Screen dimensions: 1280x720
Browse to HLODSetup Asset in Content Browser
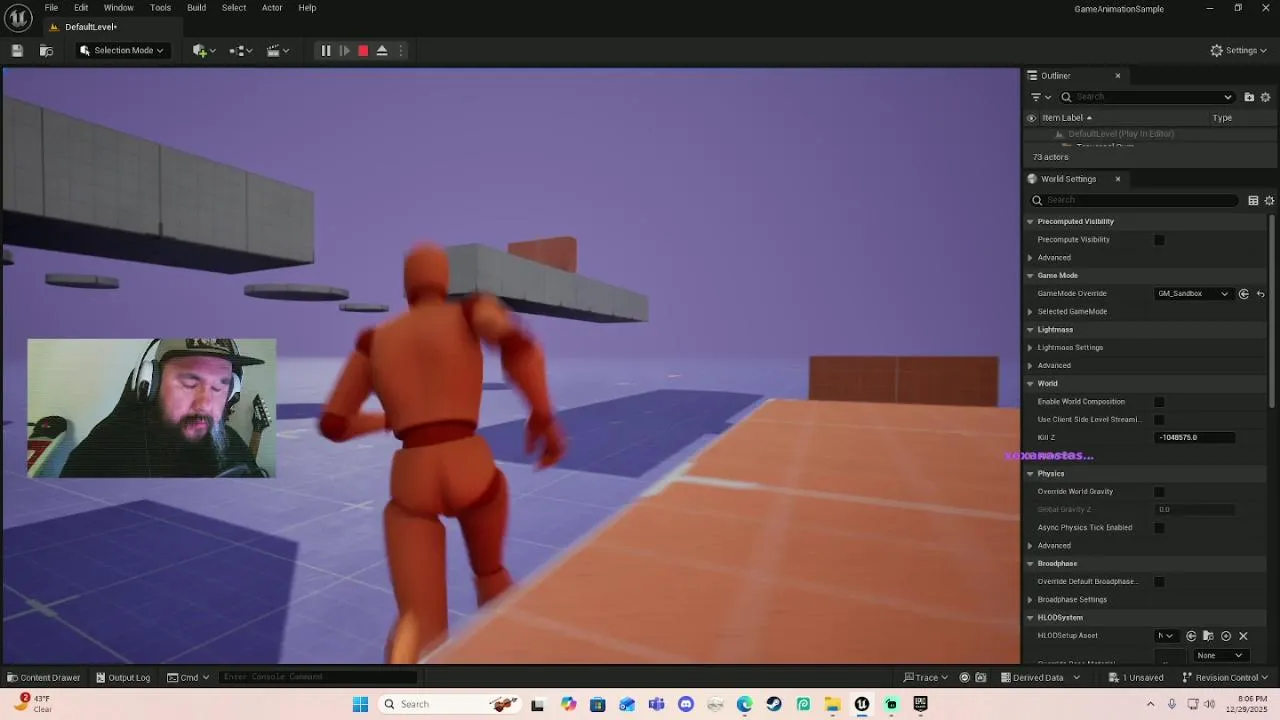tap(1208, 636)
